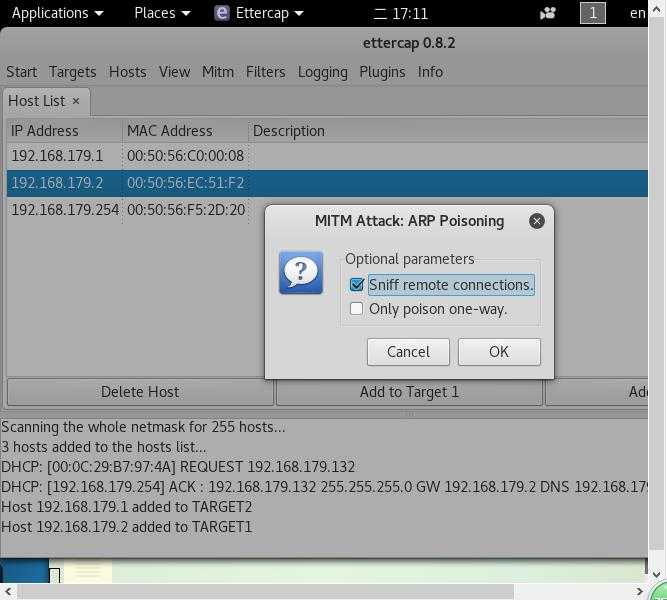667x600 pixels.
Task: Click the Description column header
Action: [448, 131]
